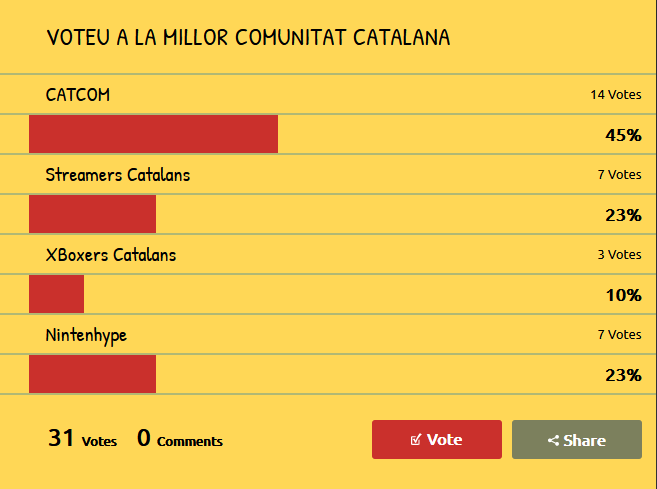Click the red Vote button

coord(437,439)
